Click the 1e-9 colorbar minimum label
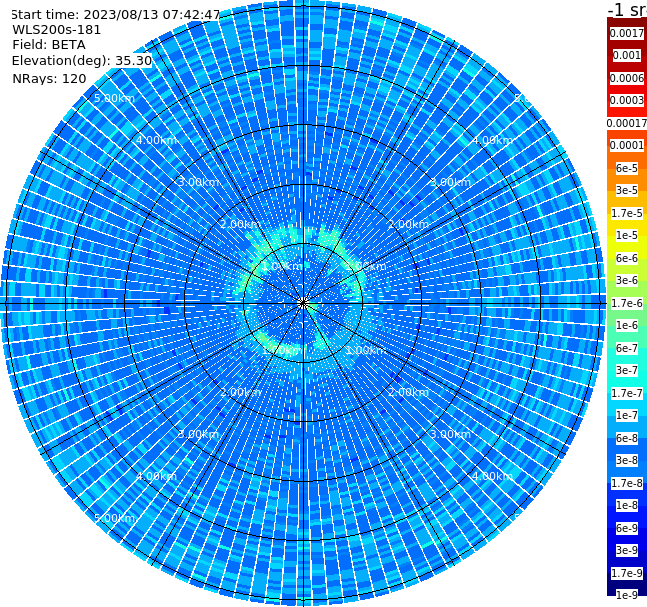The height and width of the screenshot is (607, 647). point(627,595)
